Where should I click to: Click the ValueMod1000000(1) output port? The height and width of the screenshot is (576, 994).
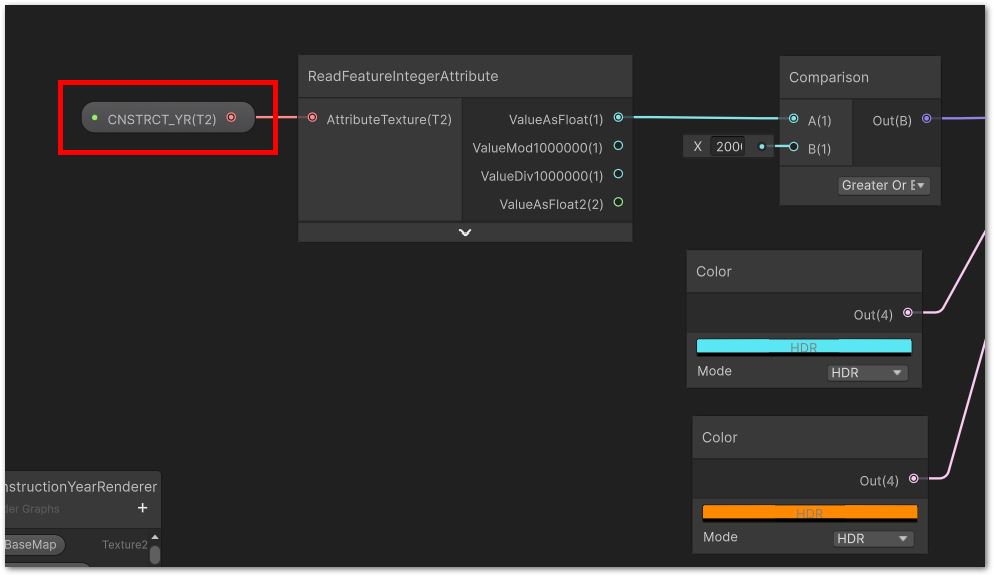point(618,145)
